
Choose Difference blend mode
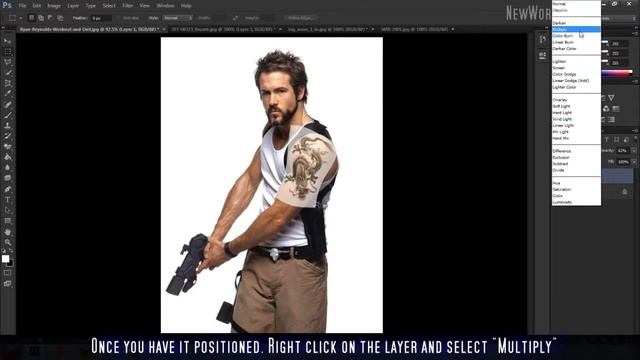[x=576, y=151]
